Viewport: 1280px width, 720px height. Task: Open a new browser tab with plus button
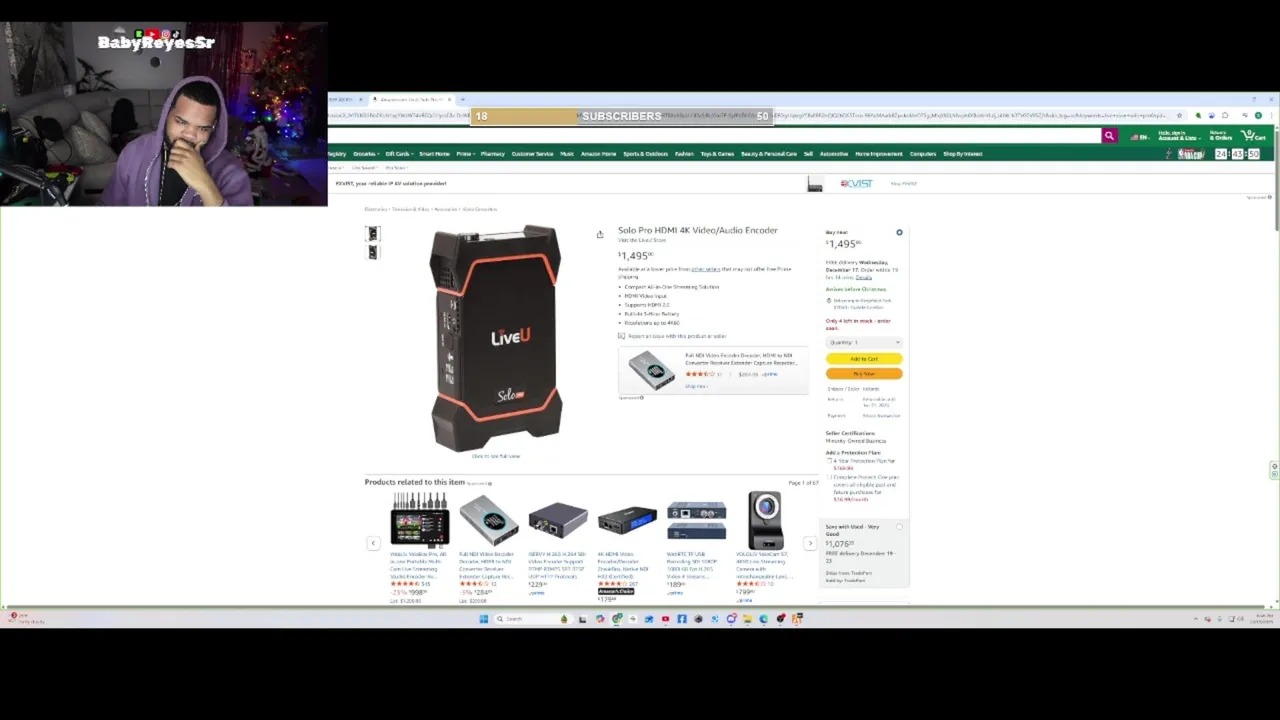point(462,99)
